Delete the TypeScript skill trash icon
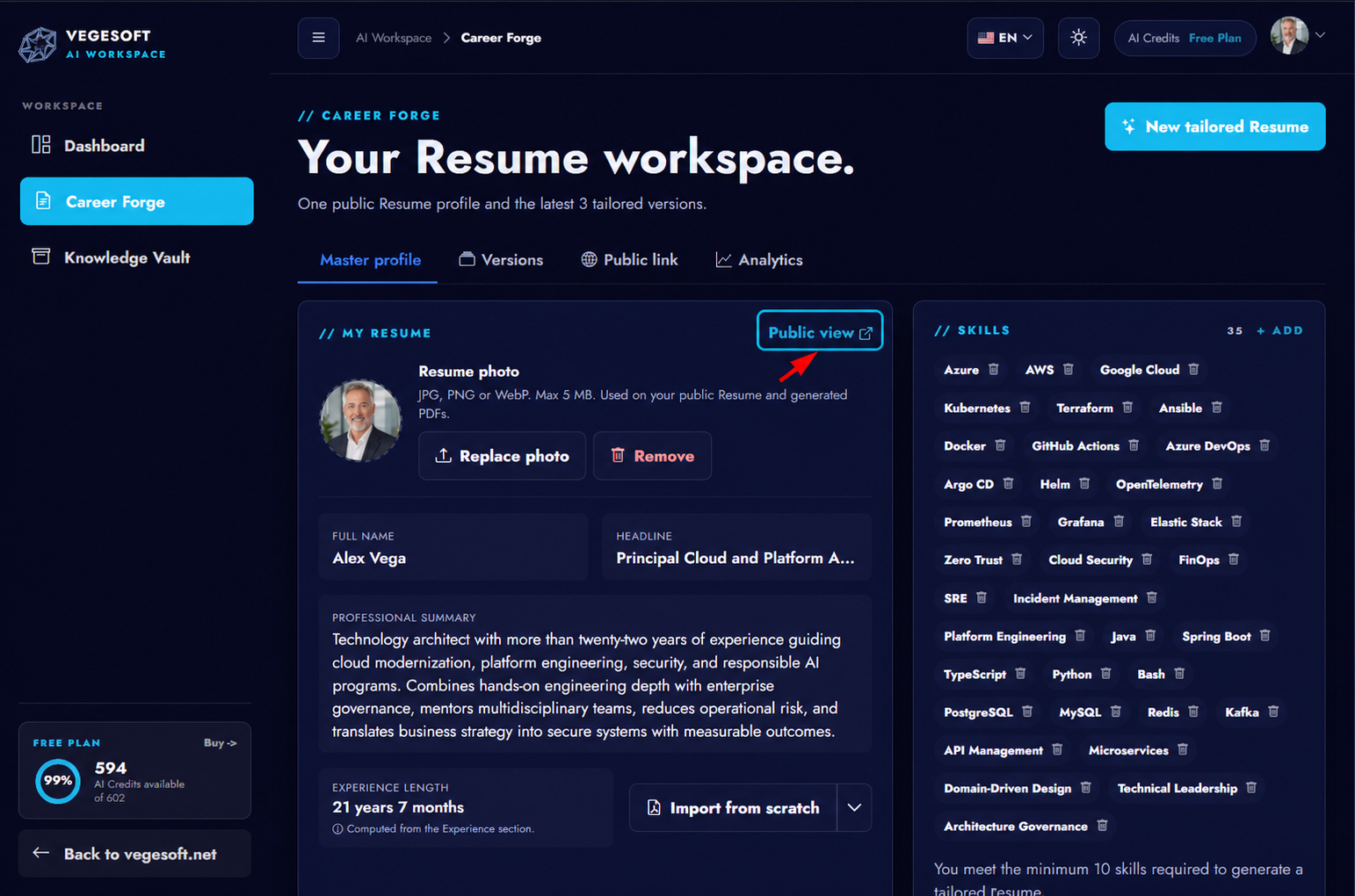Screen dimensions: 1355x896 coord(1020,674)
